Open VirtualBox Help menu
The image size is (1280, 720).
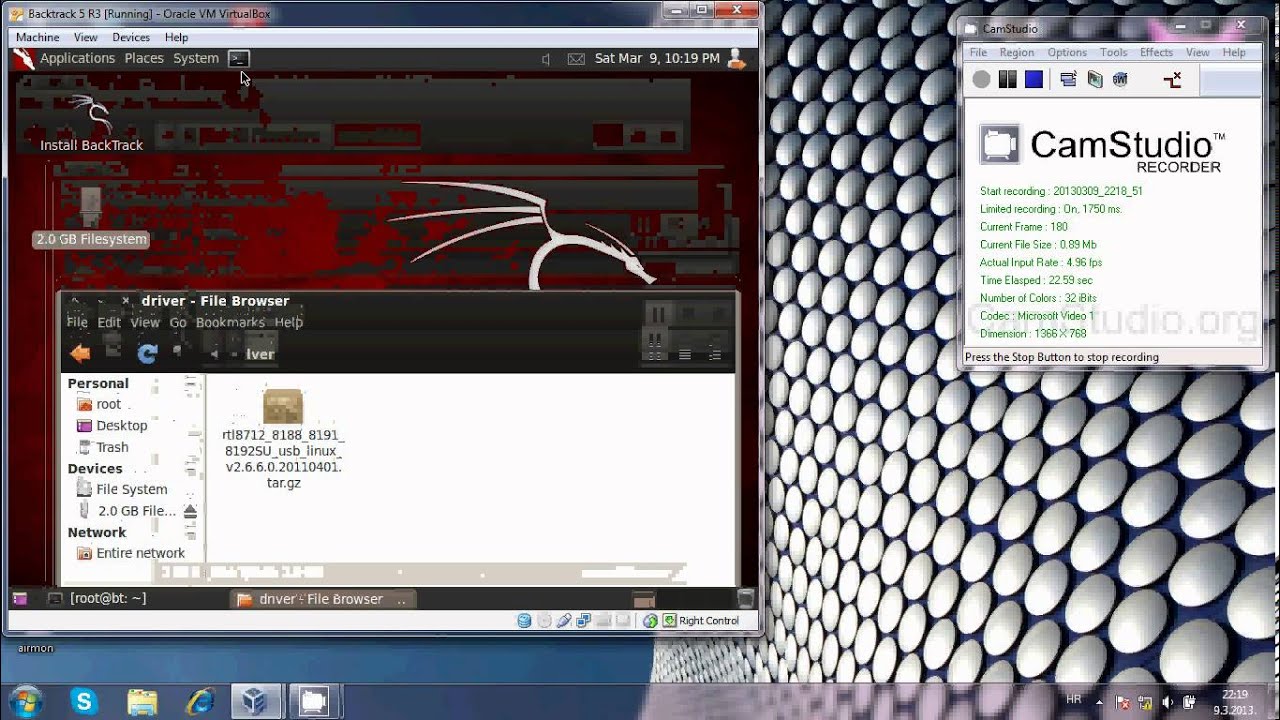[x=176, y=37]
